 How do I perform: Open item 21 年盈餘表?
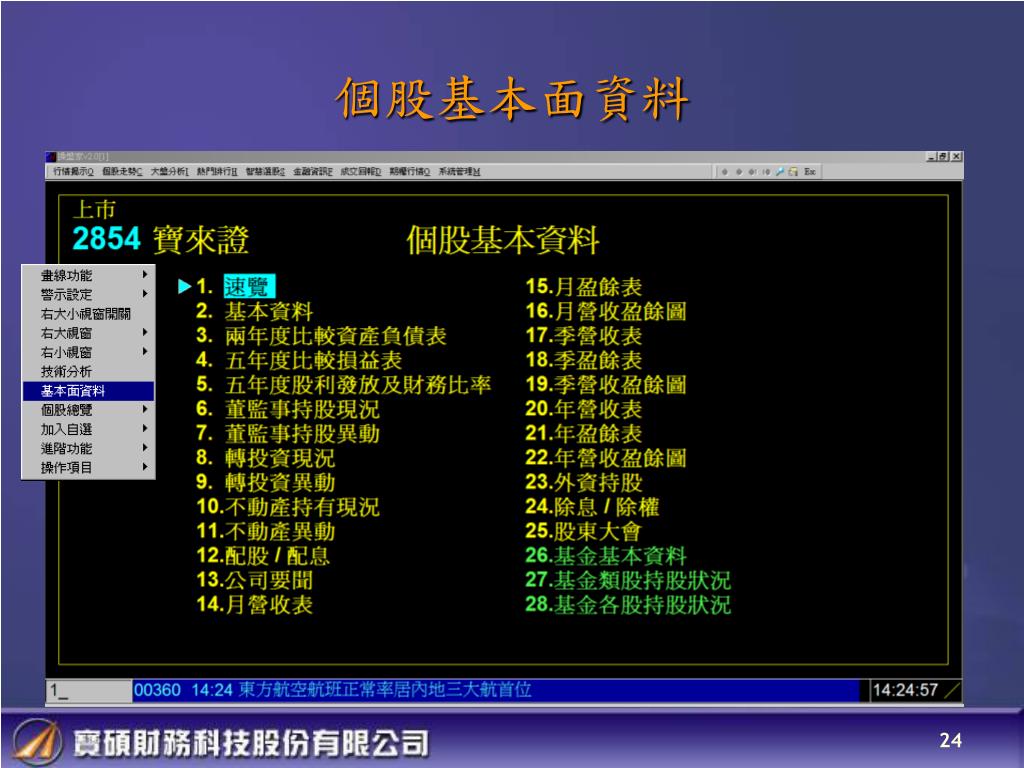pos(584,434)
